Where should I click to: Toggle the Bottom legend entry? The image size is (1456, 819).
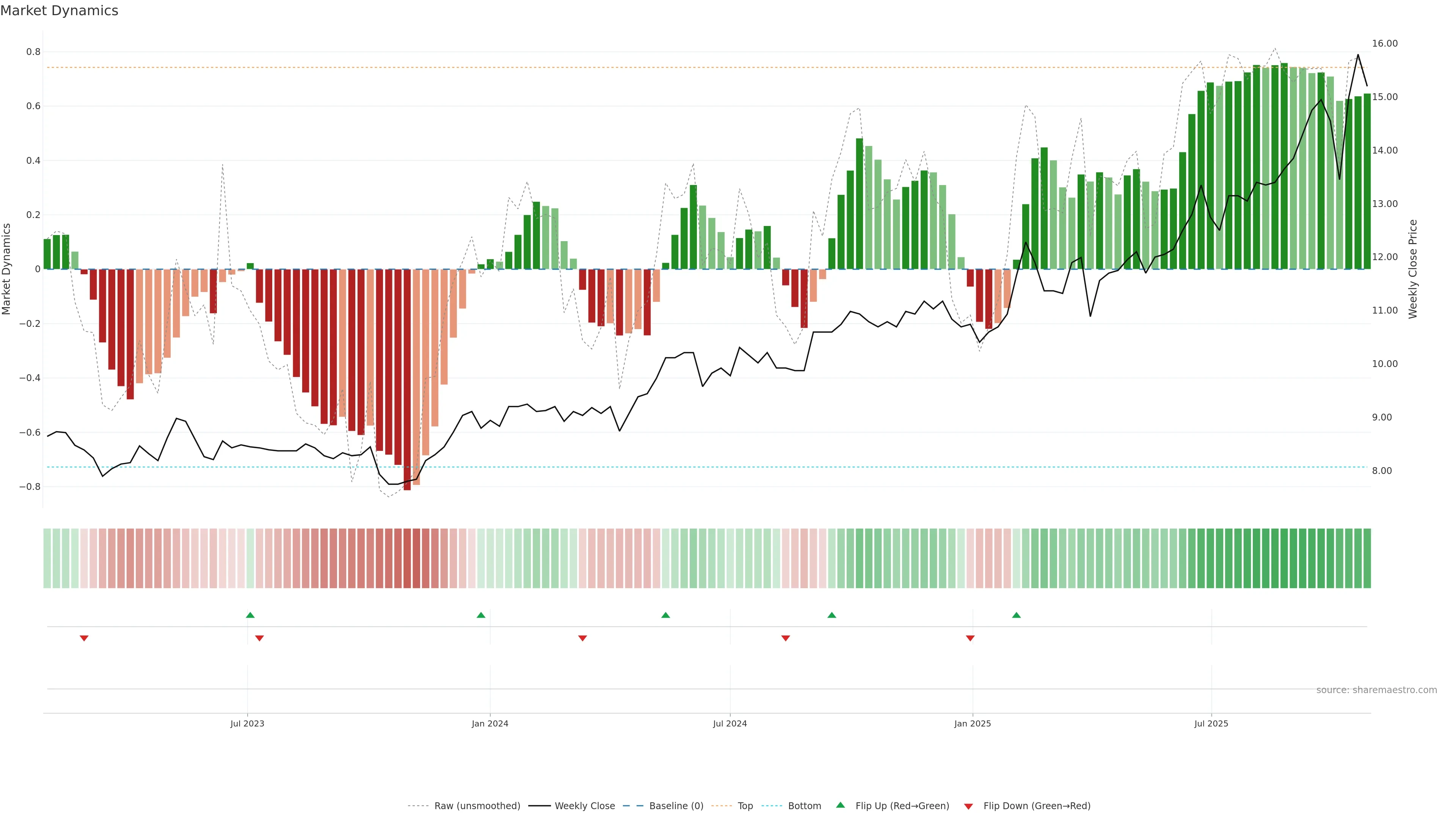(804, 806)
